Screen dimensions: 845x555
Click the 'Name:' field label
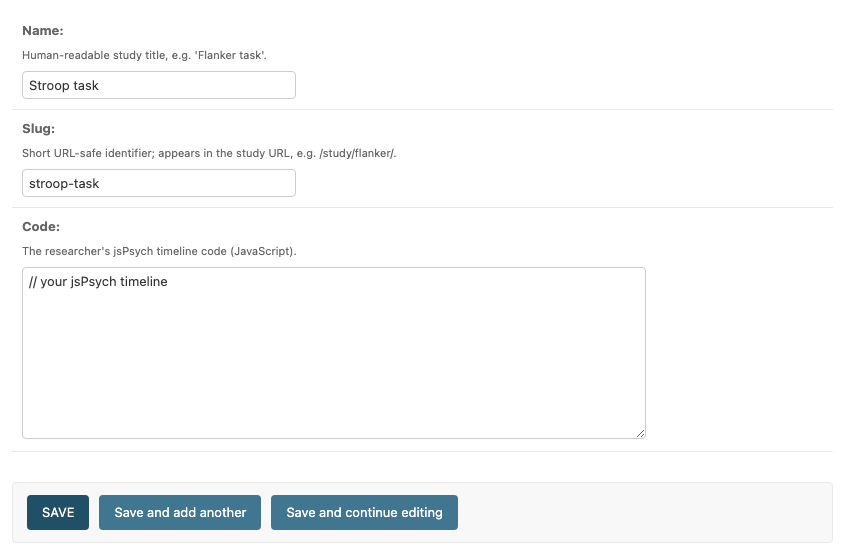[43, 31]
